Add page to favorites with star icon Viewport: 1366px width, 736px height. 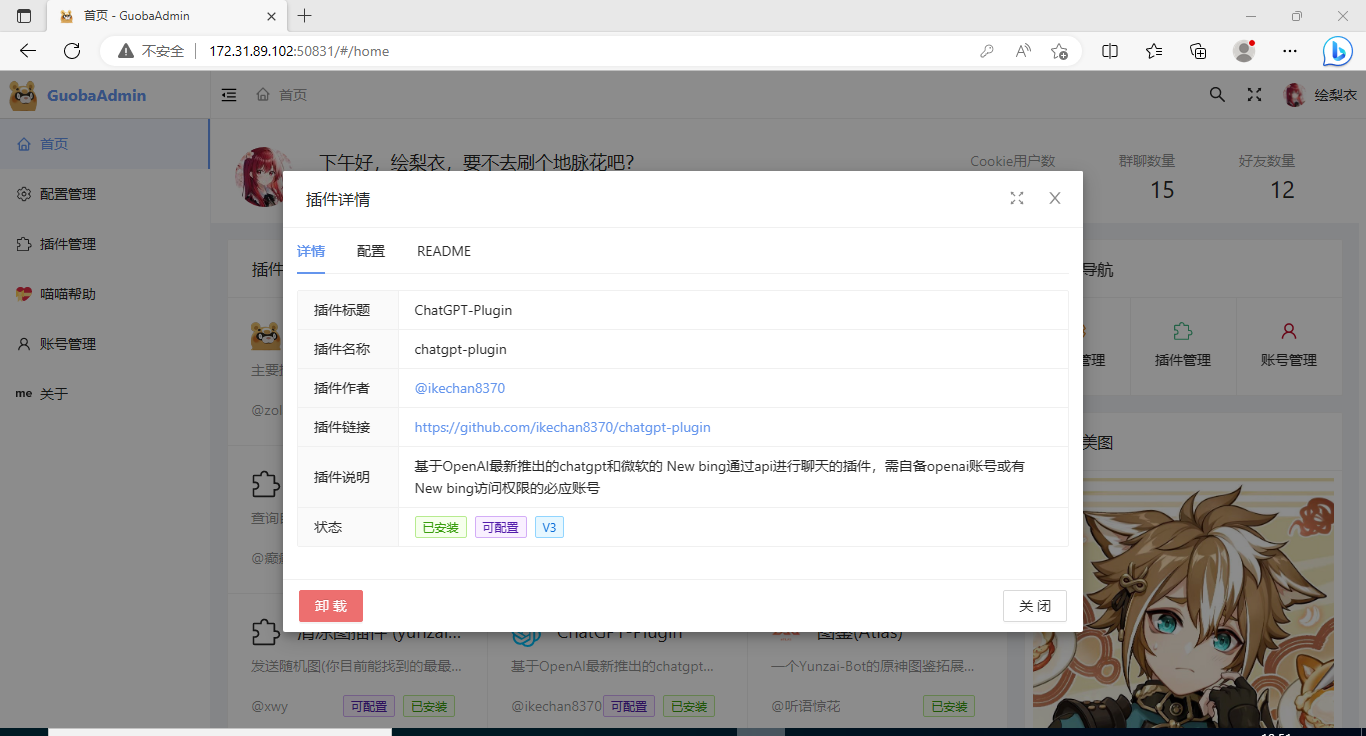pos(1060,51)
